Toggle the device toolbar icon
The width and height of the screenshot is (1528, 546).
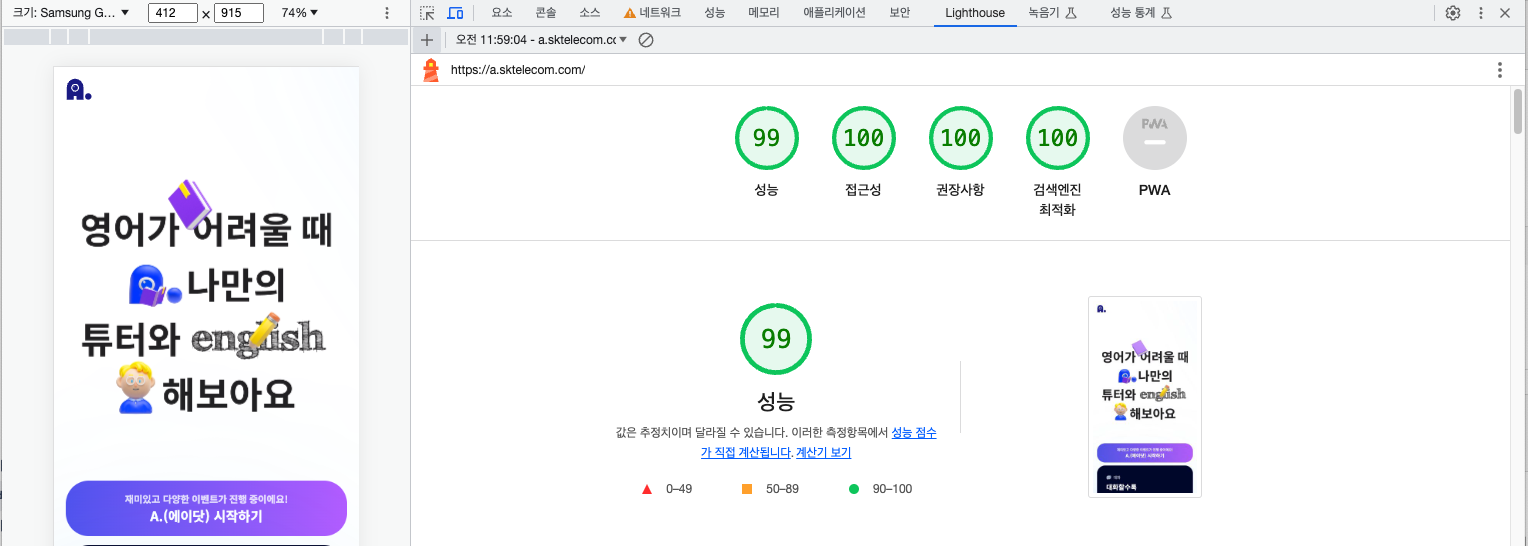455,13
